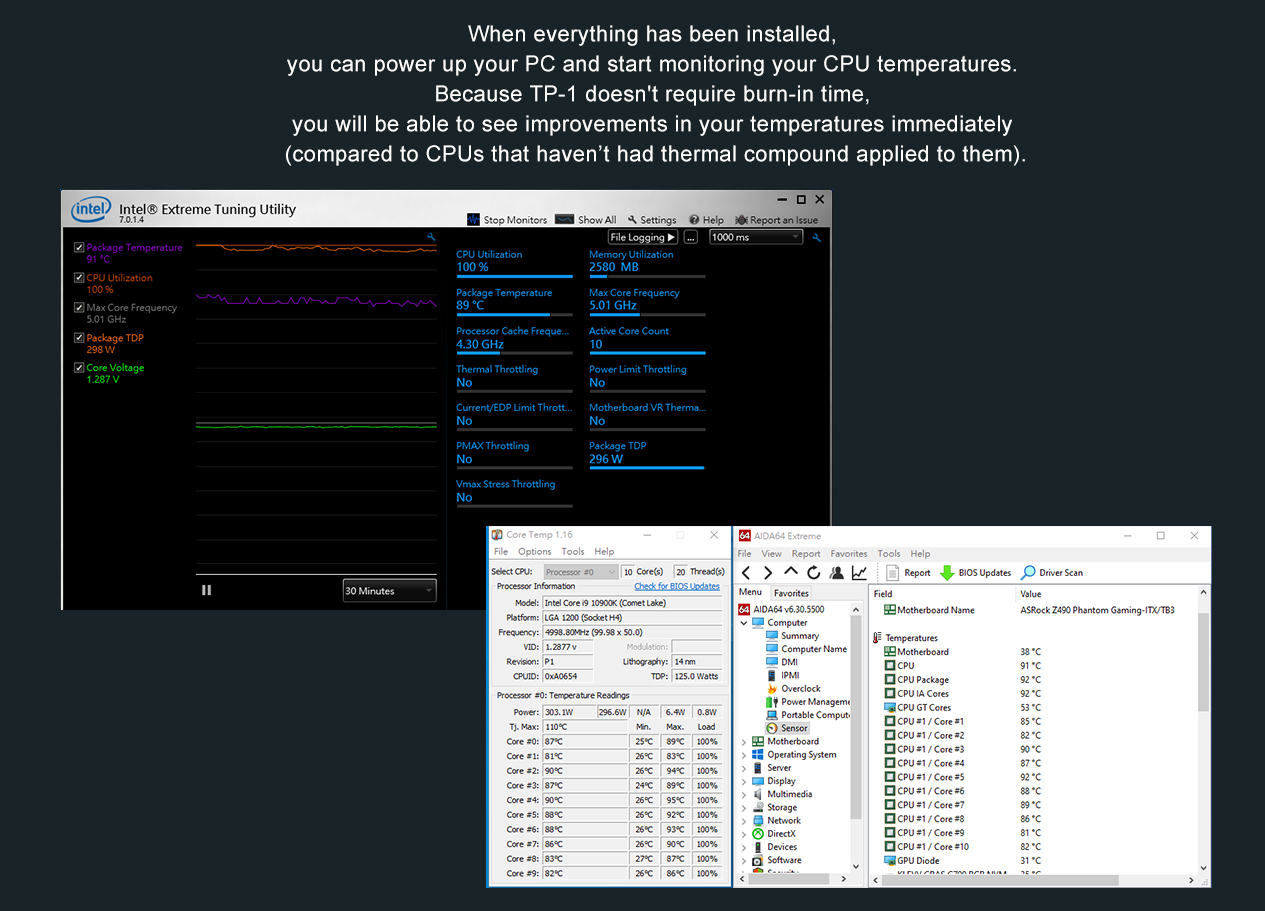
Task: Select IPMI in AIDA64 tree
Action: pos(782,675)
